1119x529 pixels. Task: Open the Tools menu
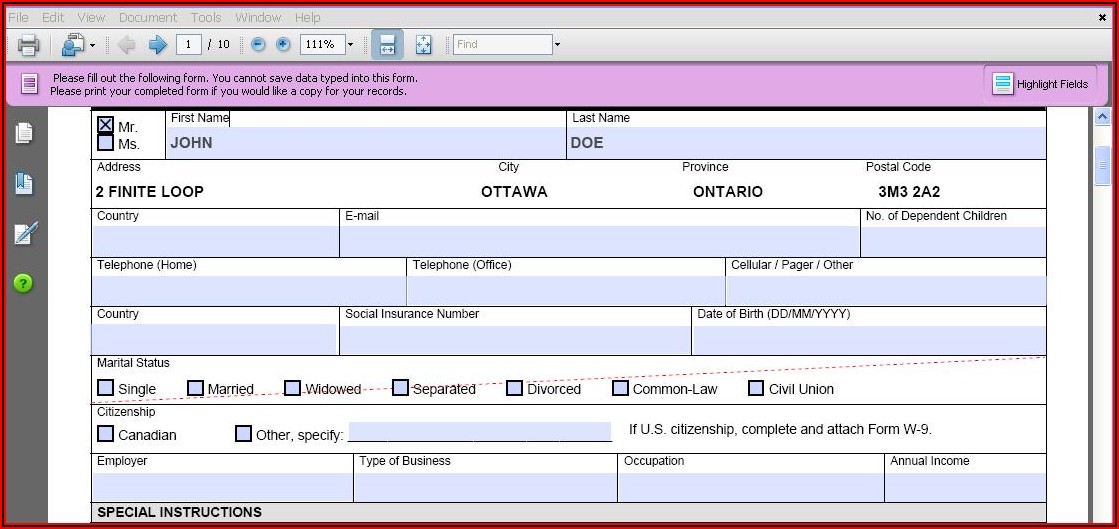pos(206,17)
